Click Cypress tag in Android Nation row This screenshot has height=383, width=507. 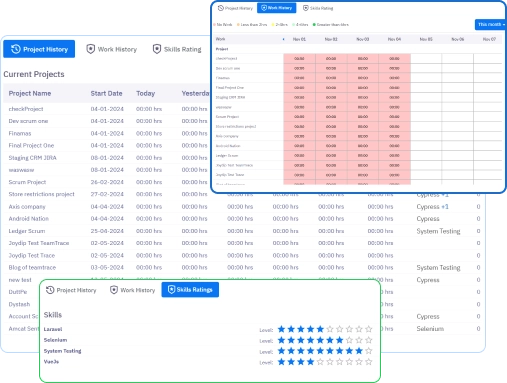[428, 219]
